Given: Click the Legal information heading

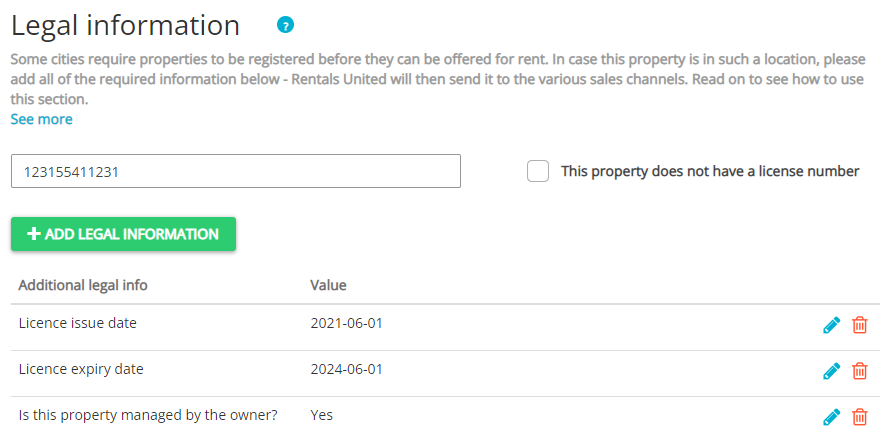Looking at the screenshot, I should (125, 25).
